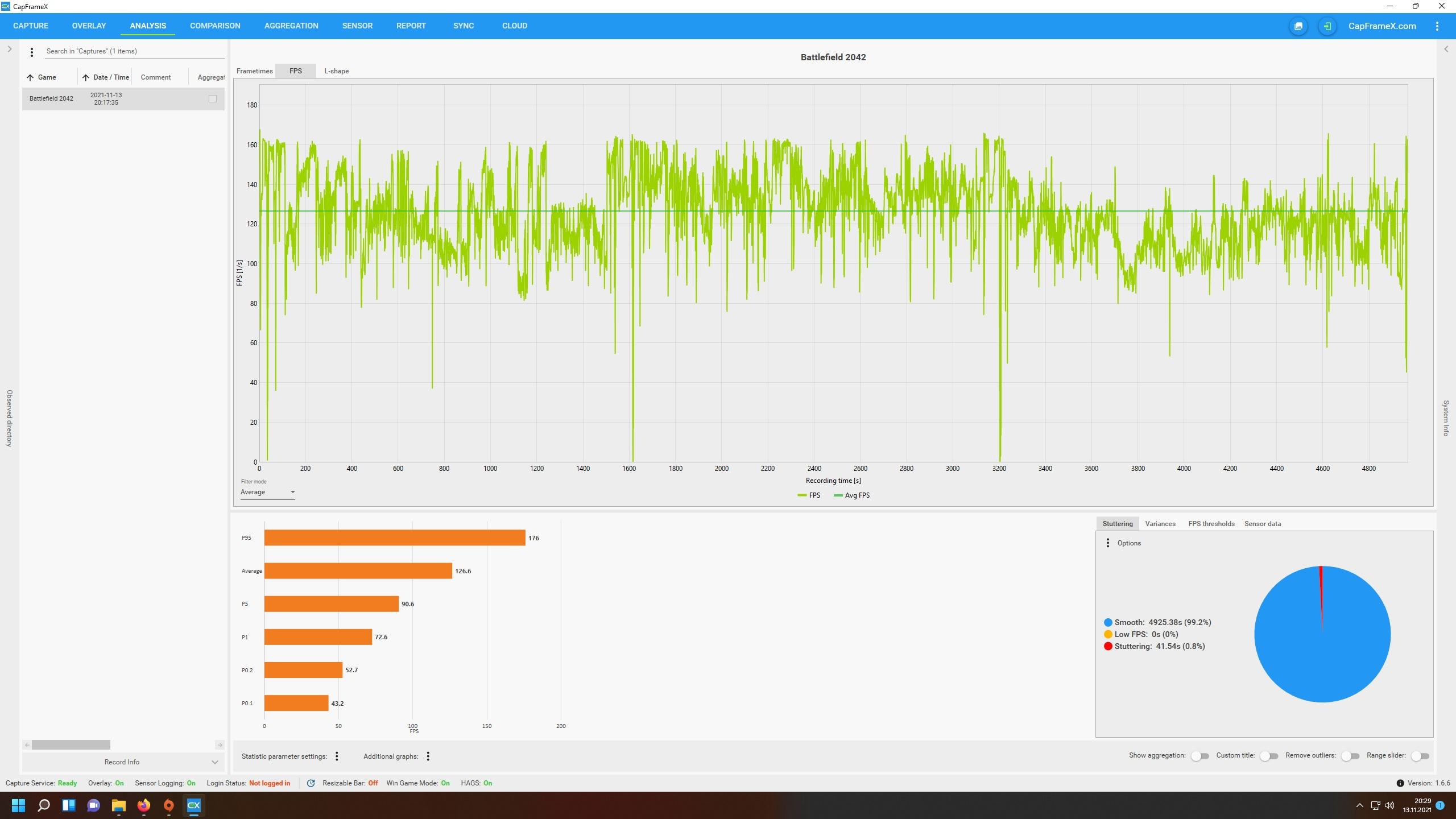Toggle Custom title switch
This screenshot has width=1456, height=819.
click(x=1269, y=756)
